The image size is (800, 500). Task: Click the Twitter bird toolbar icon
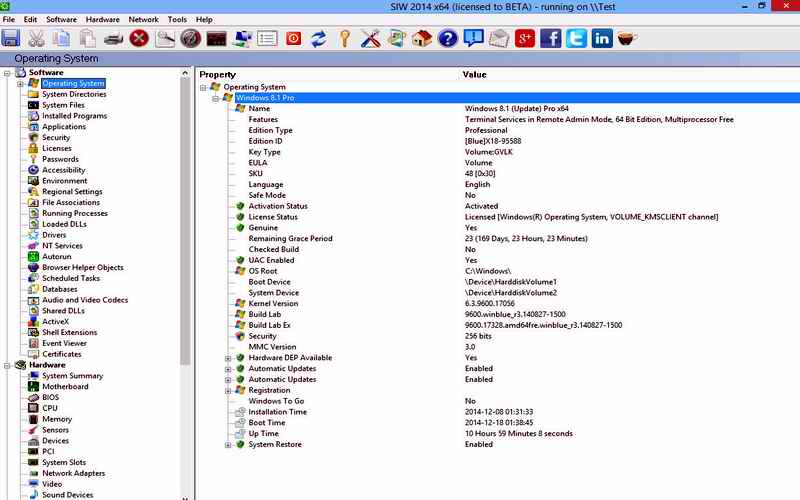click(576, 39)
